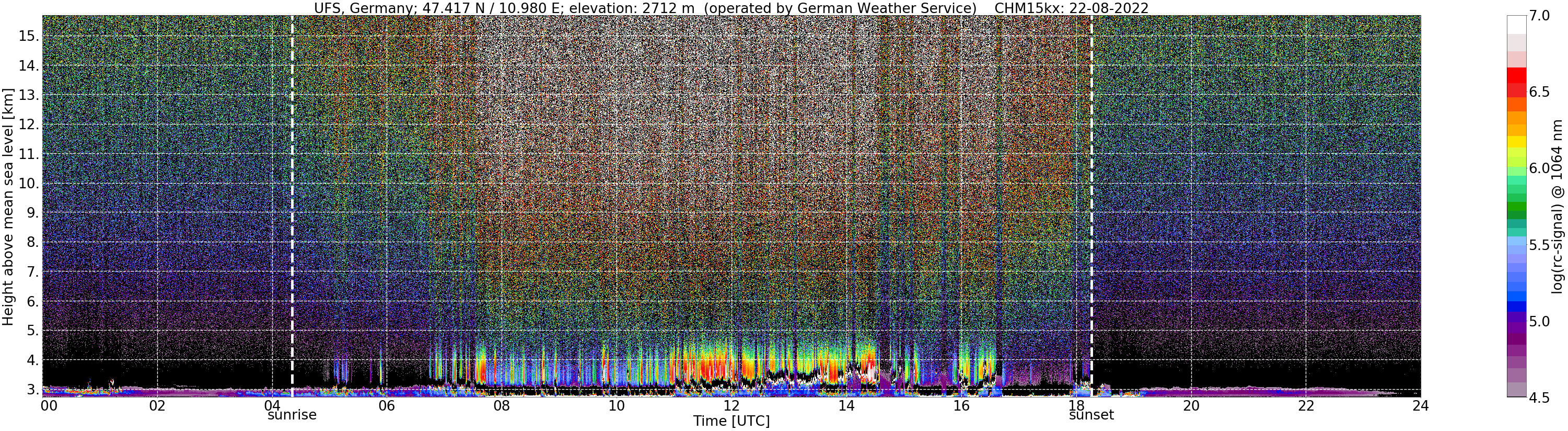The image size is (1568, 431).
Task: Click the '7.' height tick label
Action: [x=32, y=271]
